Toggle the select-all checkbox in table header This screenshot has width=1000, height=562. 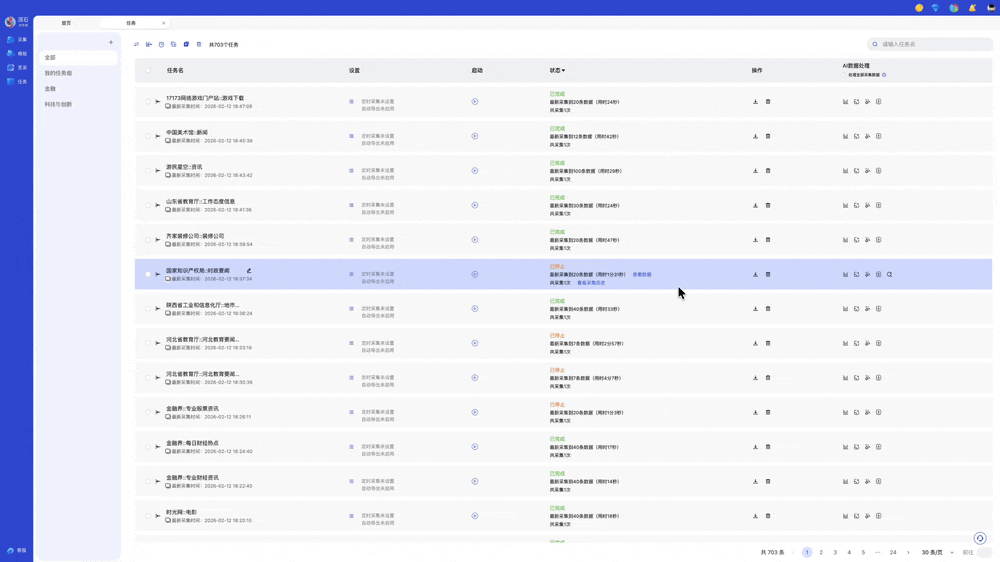(148, 71)
